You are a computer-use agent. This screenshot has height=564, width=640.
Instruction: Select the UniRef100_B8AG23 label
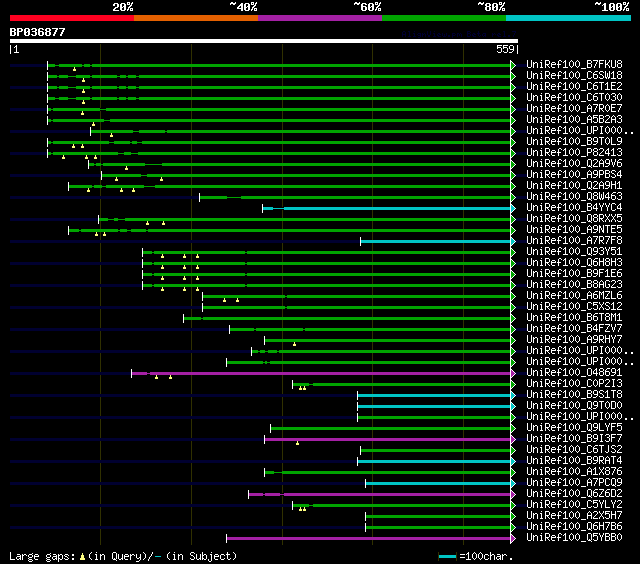click(574, 285)
